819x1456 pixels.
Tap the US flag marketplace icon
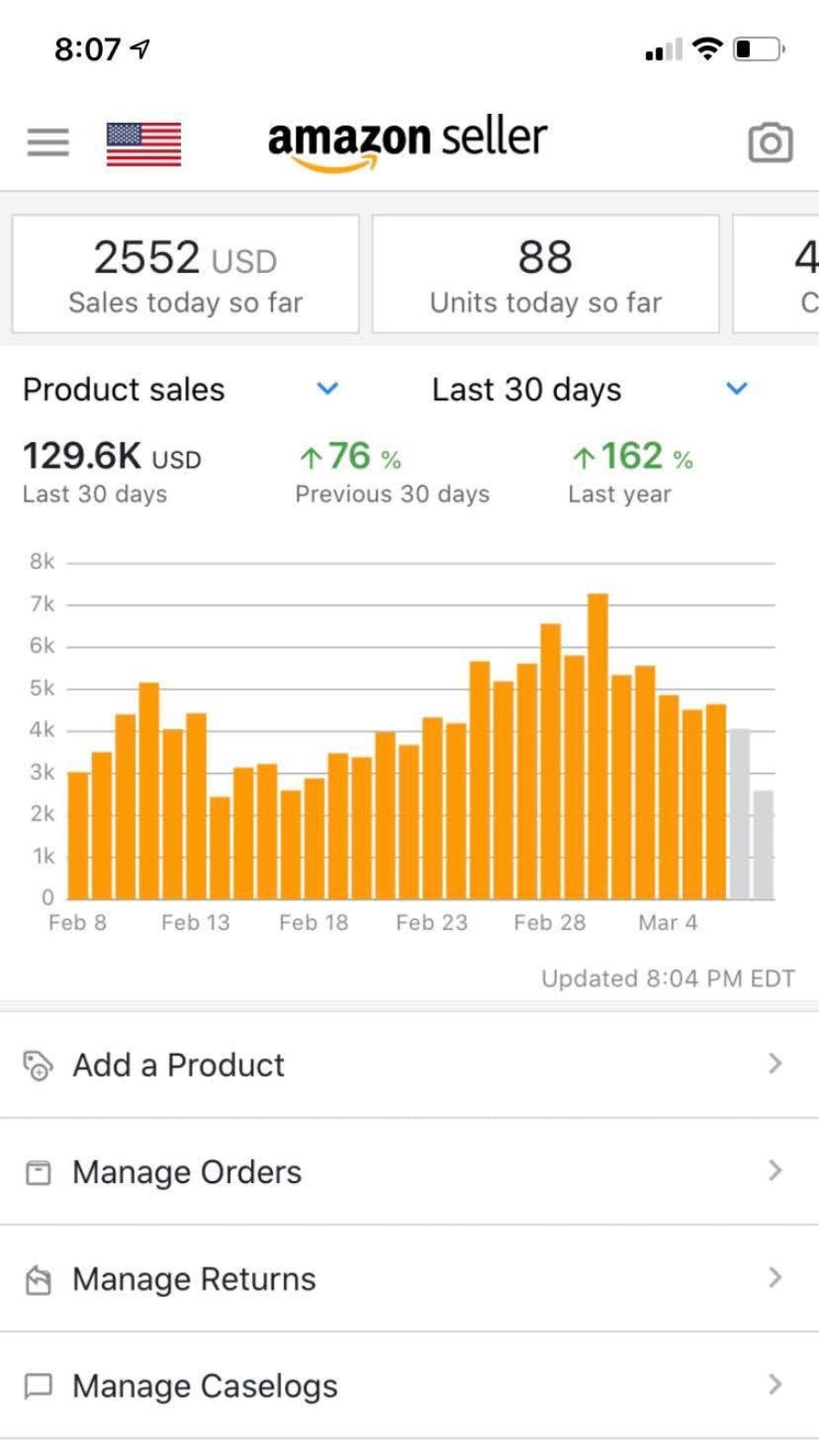pos(144,144)
